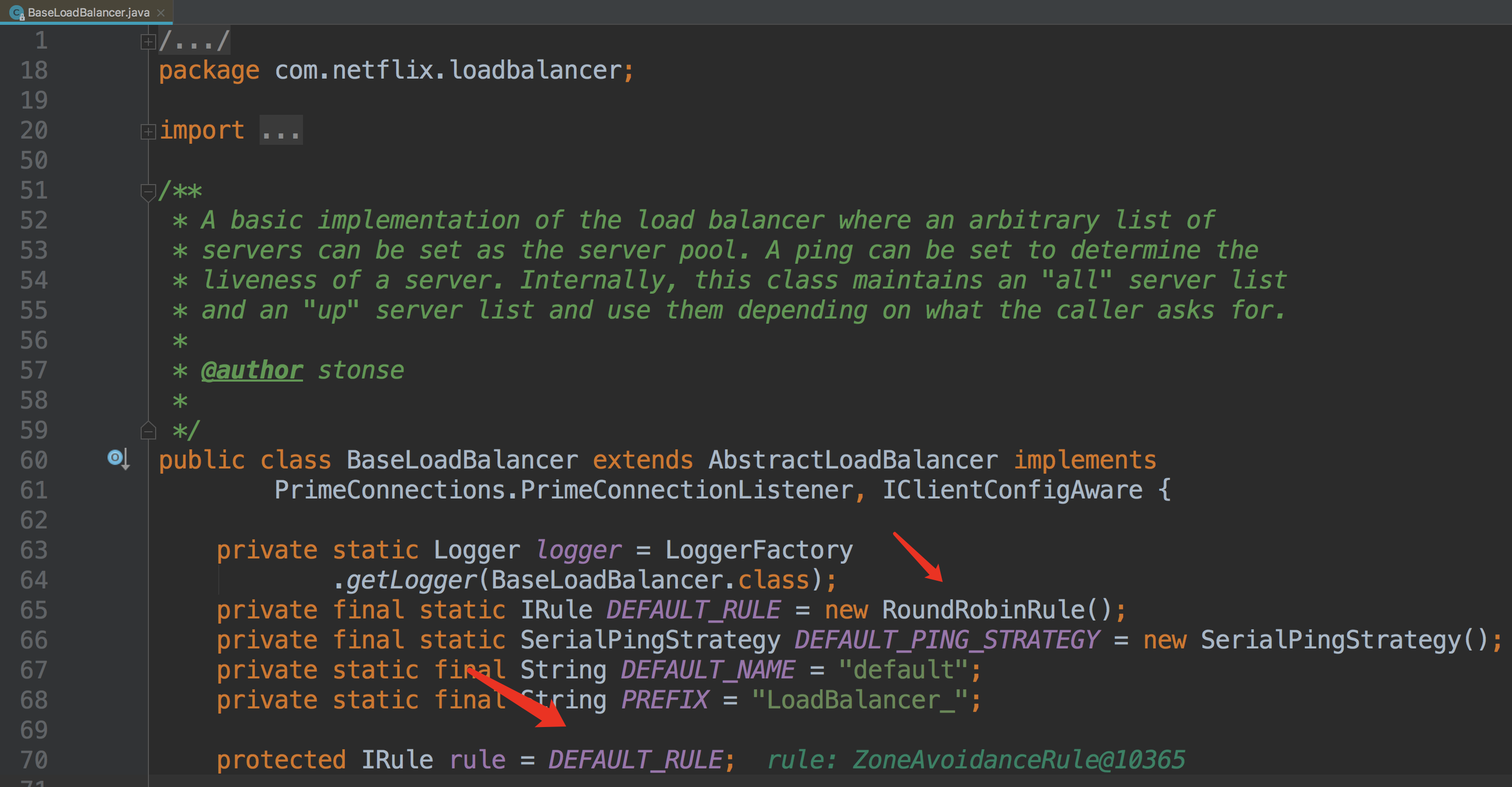Screen dimensions: 1512x787
Task: Expand the folded import block at line 20
Action: pyautogui.click(x=147, y=131)
